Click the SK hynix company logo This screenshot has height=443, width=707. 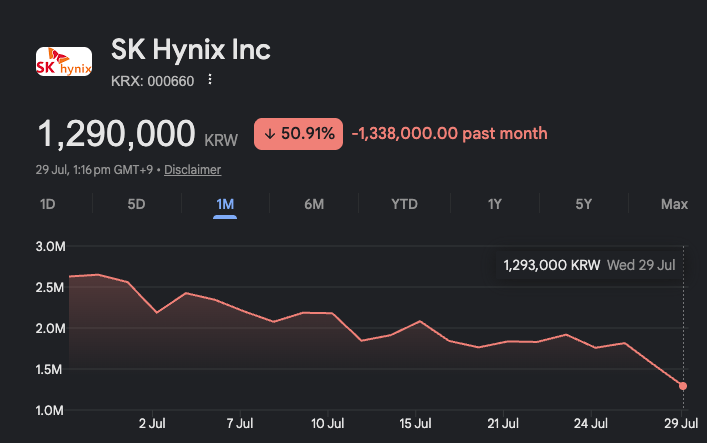click(64, 61)
